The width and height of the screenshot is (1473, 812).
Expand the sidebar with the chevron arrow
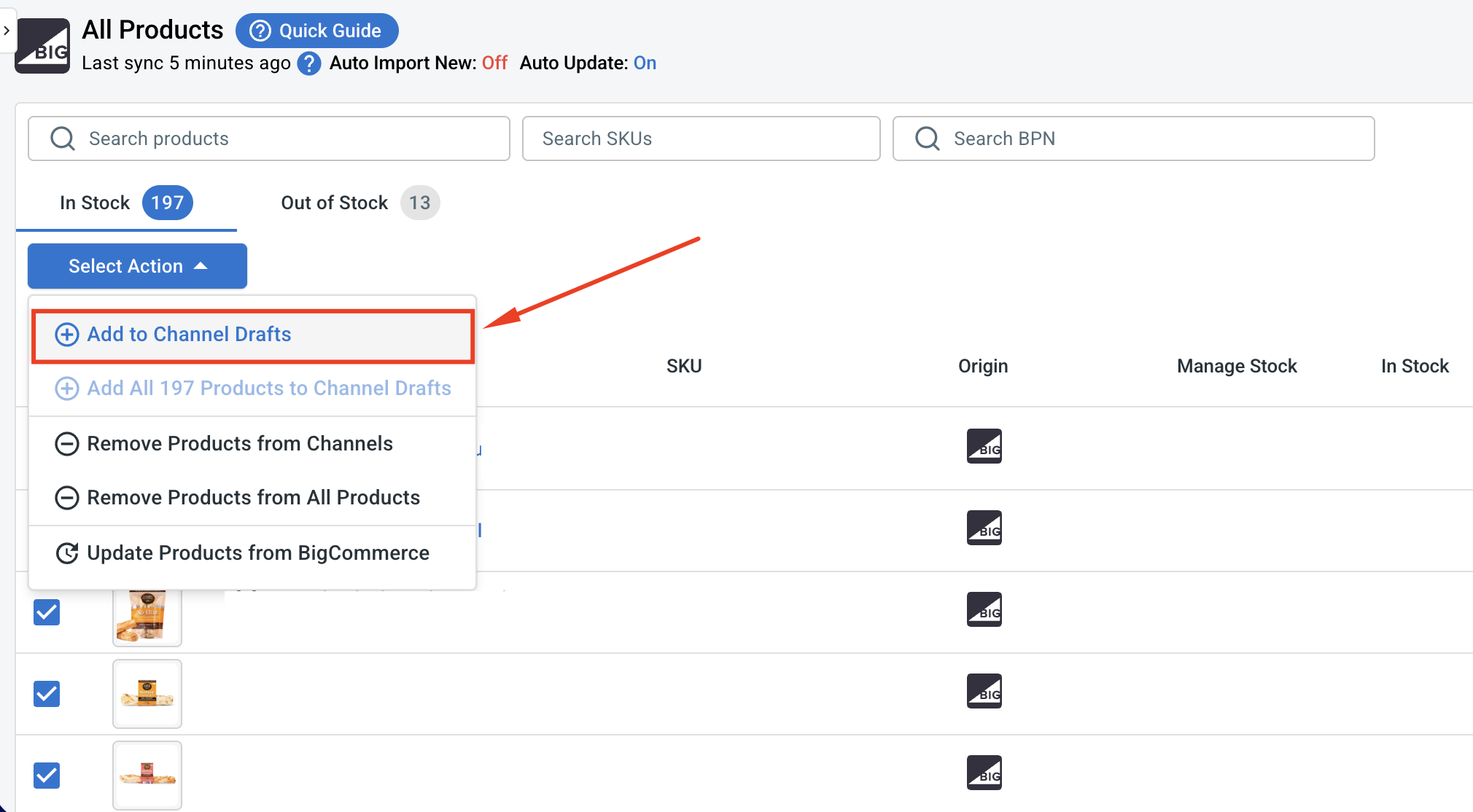tap(7, 31)
